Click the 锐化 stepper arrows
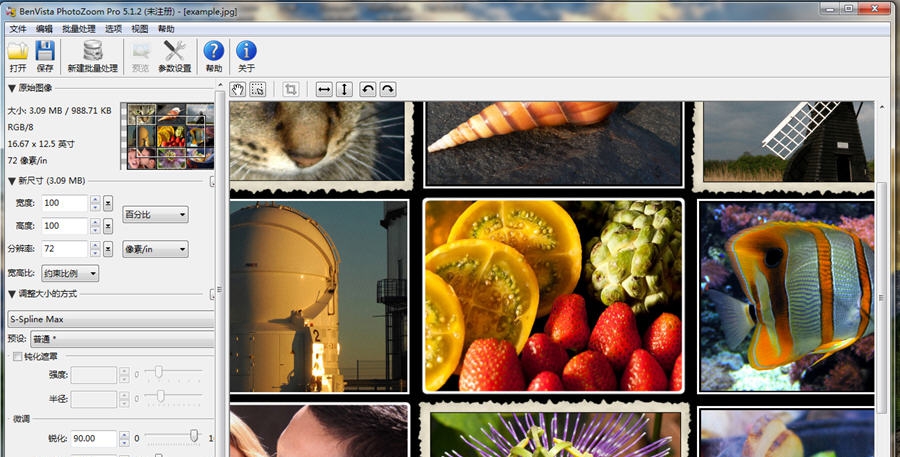900x457 pixels. pos(124,438)
